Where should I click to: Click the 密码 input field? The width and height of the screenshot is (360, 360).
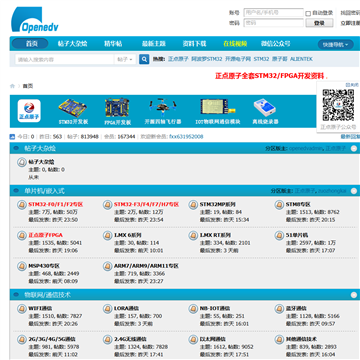pyautogui.click(x=273, y=23)
